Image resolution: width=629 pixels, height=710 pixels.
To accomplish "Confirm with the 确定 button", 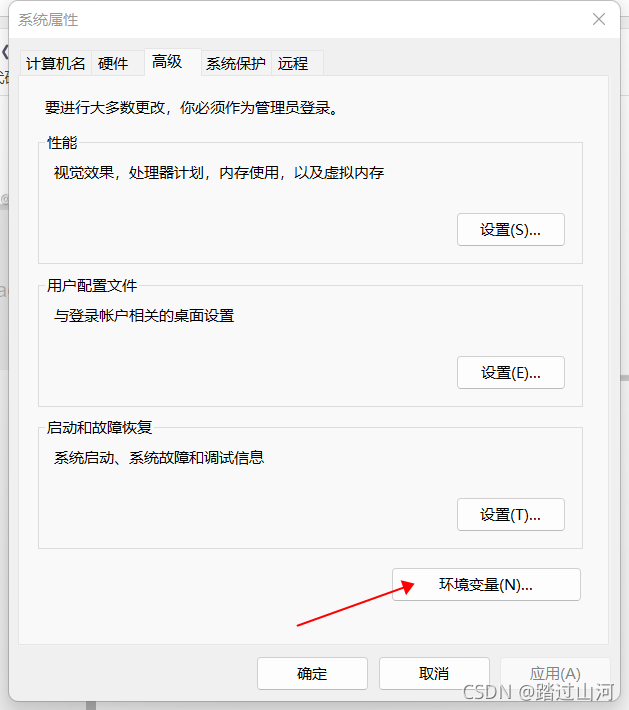I will (x=312, y=674).
